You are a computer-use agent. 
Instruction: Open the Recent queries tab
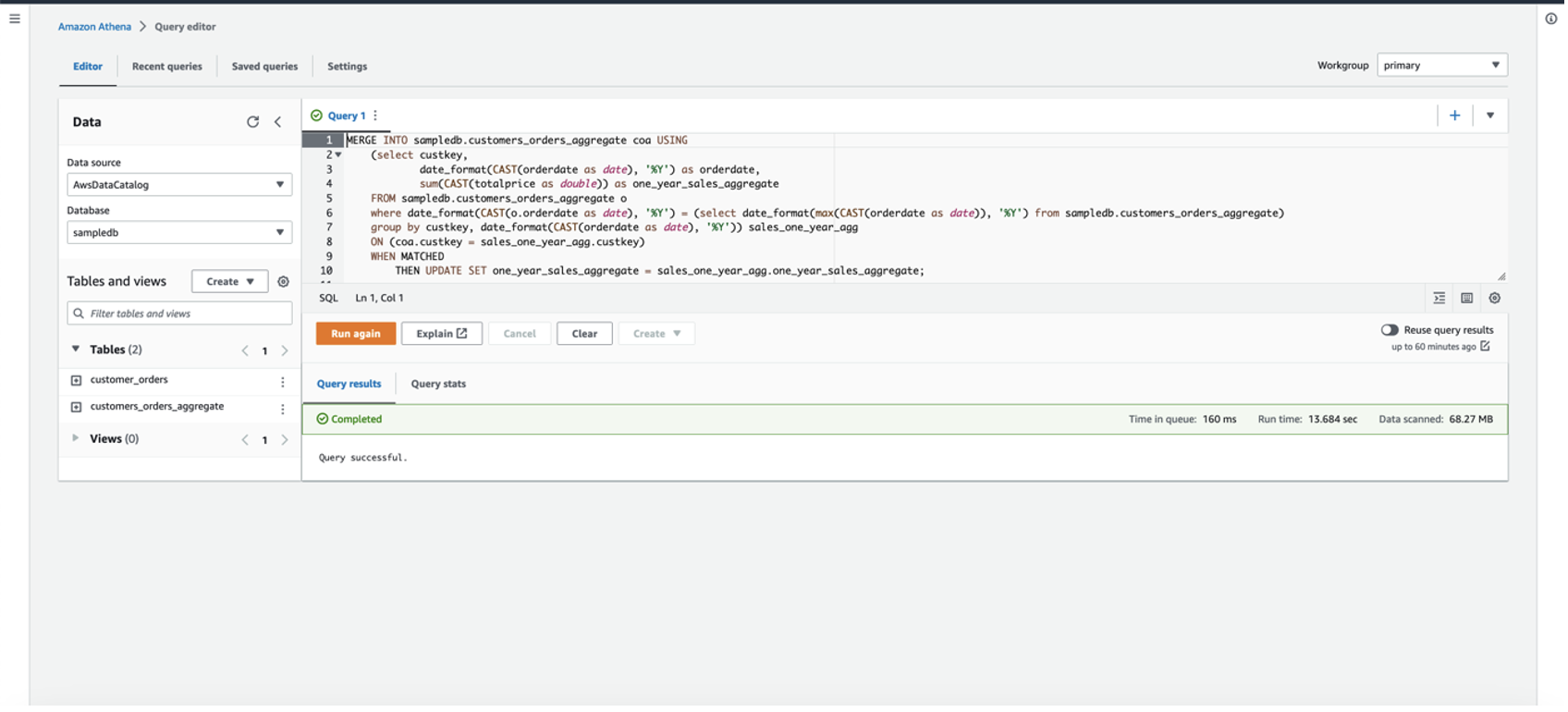(167, 67)
